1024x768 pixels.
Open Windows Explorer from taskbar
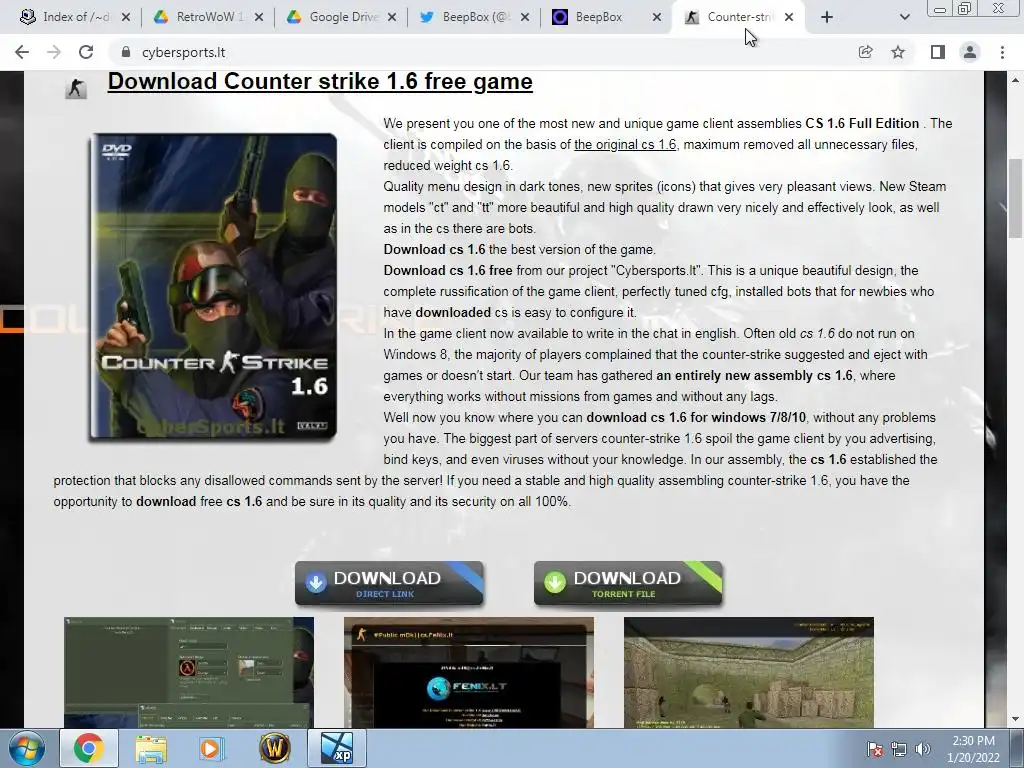151,749
